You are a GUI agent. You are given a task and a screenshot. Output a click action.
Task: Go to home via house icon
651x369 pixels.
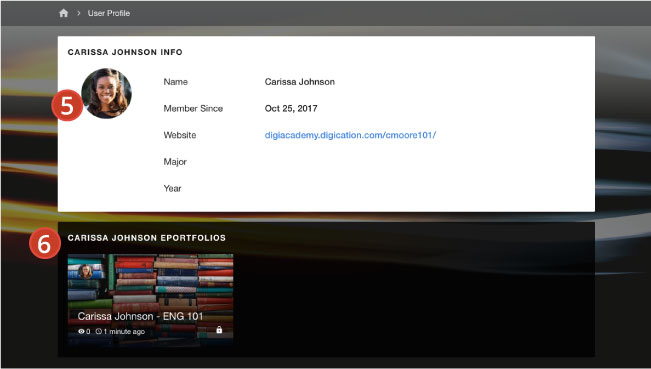[64, 13]
